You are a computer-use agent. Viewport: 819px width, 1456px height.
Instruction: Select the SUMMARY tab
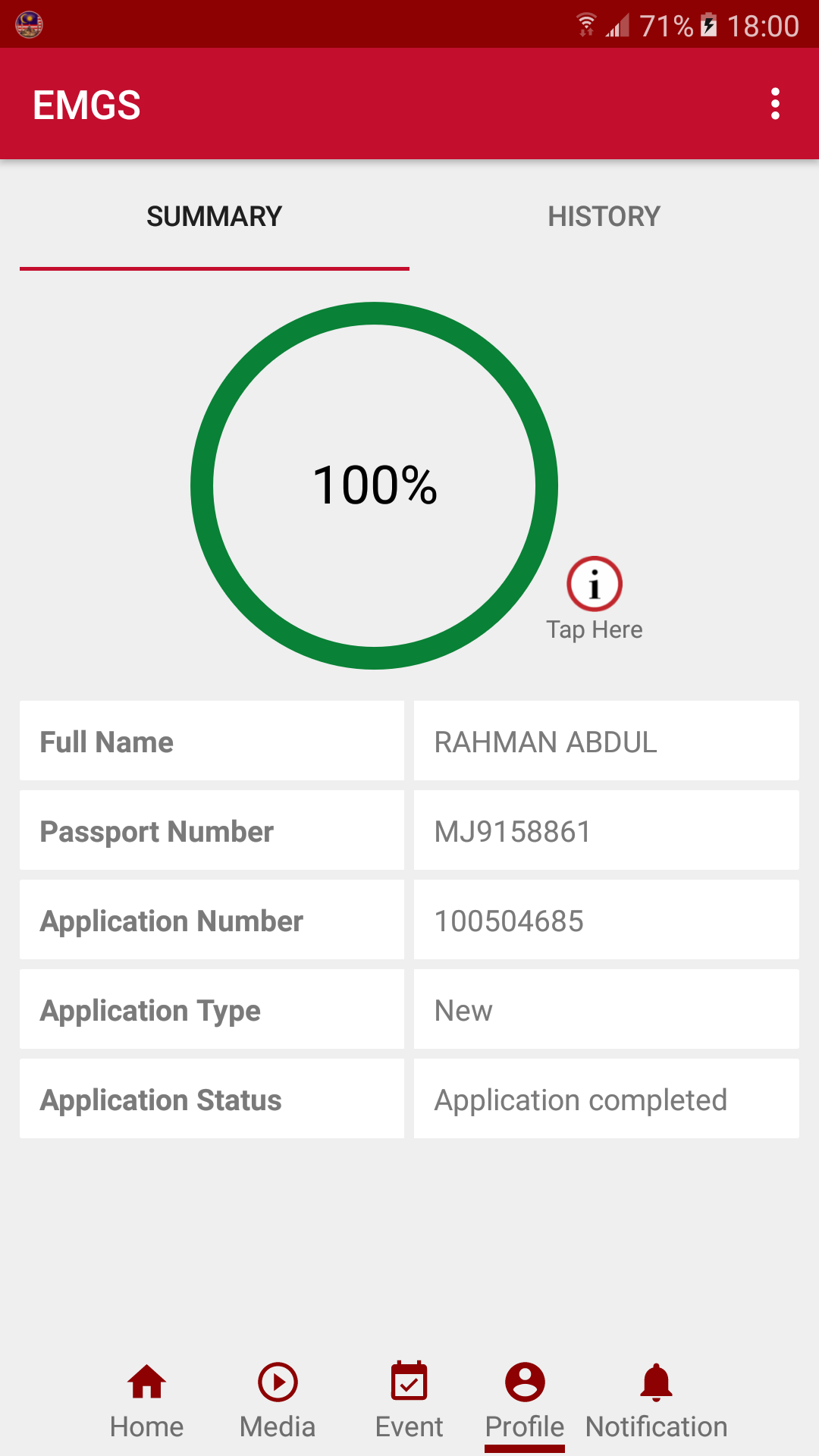(214, 217)
